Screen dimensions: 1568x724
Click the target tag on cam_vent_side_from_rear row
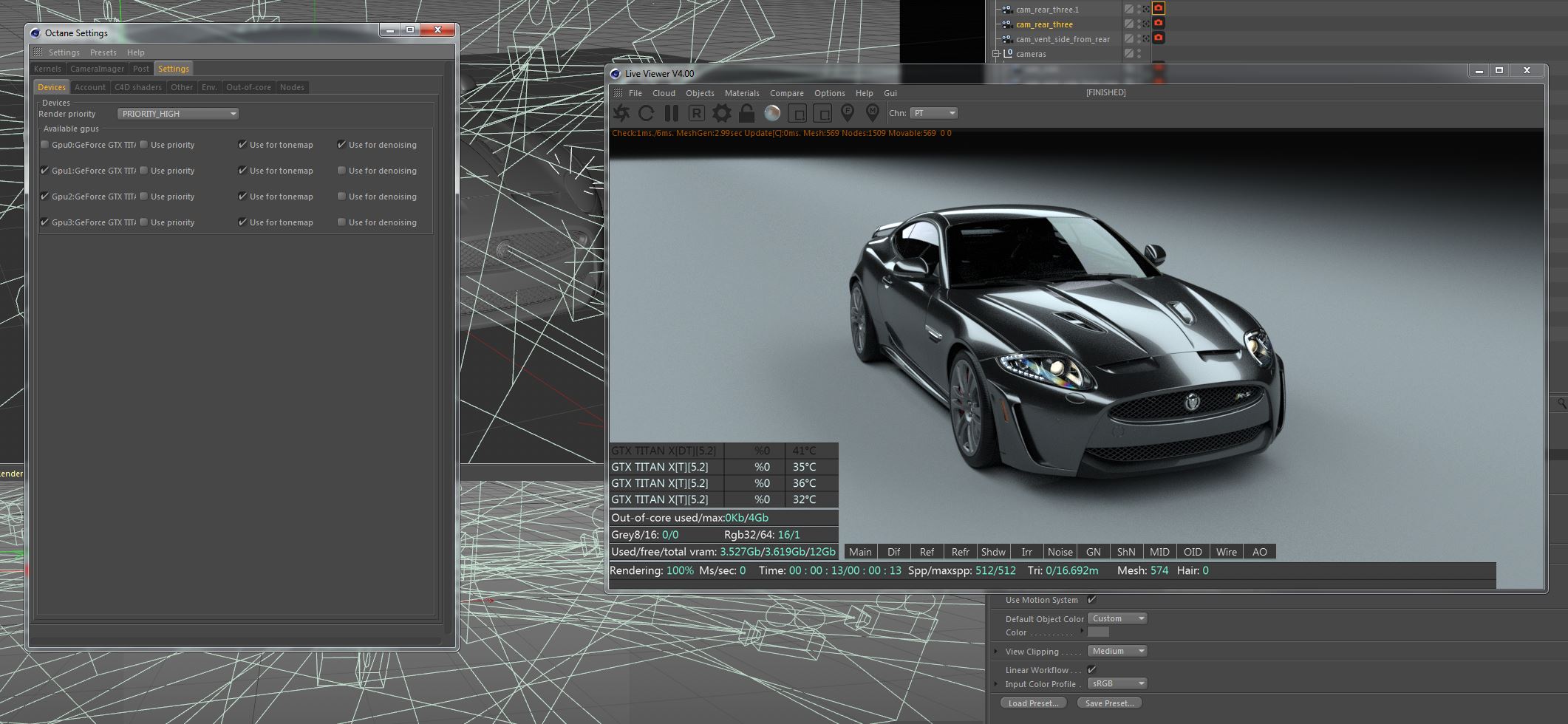point(1146,38)
